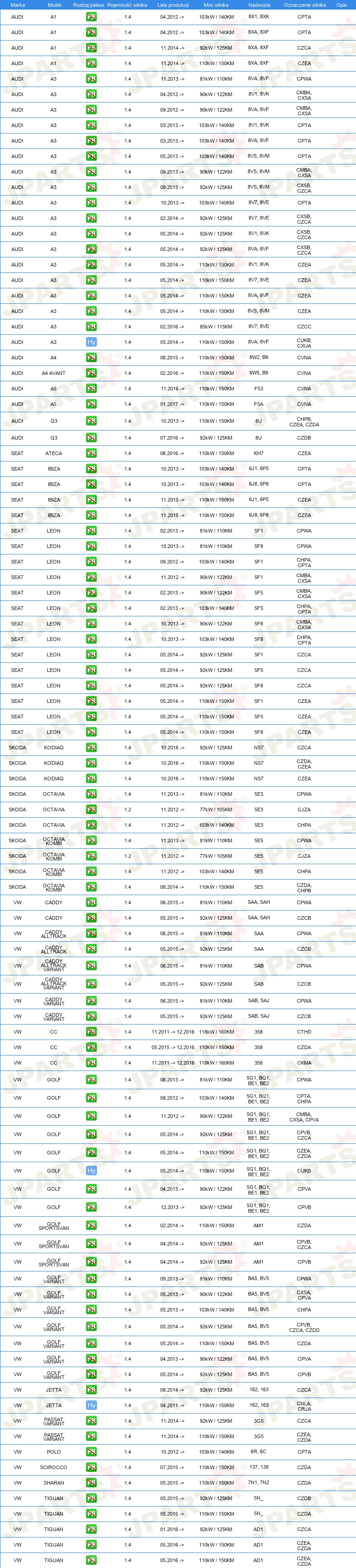Click the Marka column header
This screenshot has height=1568, width=356.
point(18,5)
